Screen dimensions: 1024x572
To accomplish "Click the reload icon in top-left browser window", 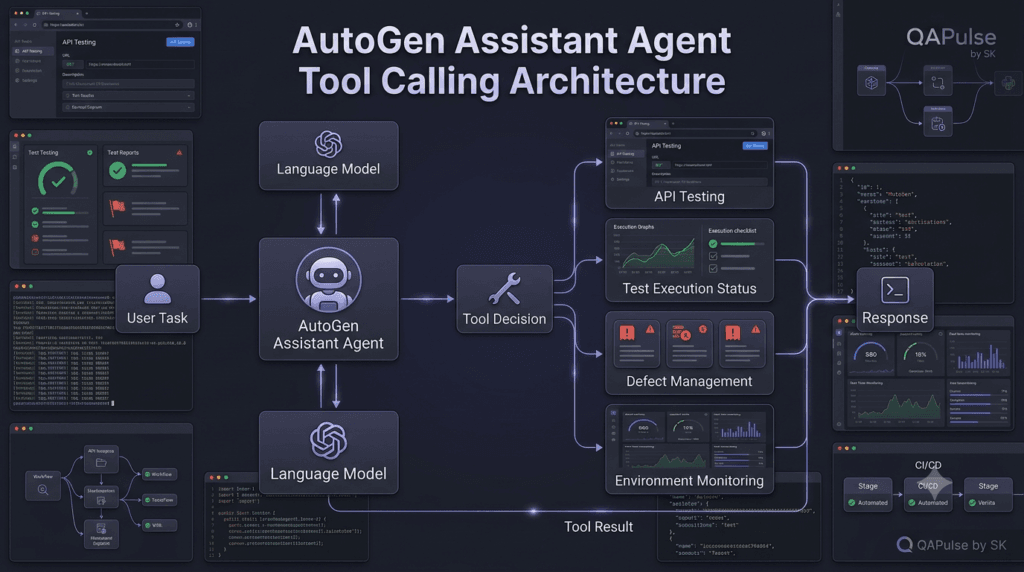I will pos(35,25).
